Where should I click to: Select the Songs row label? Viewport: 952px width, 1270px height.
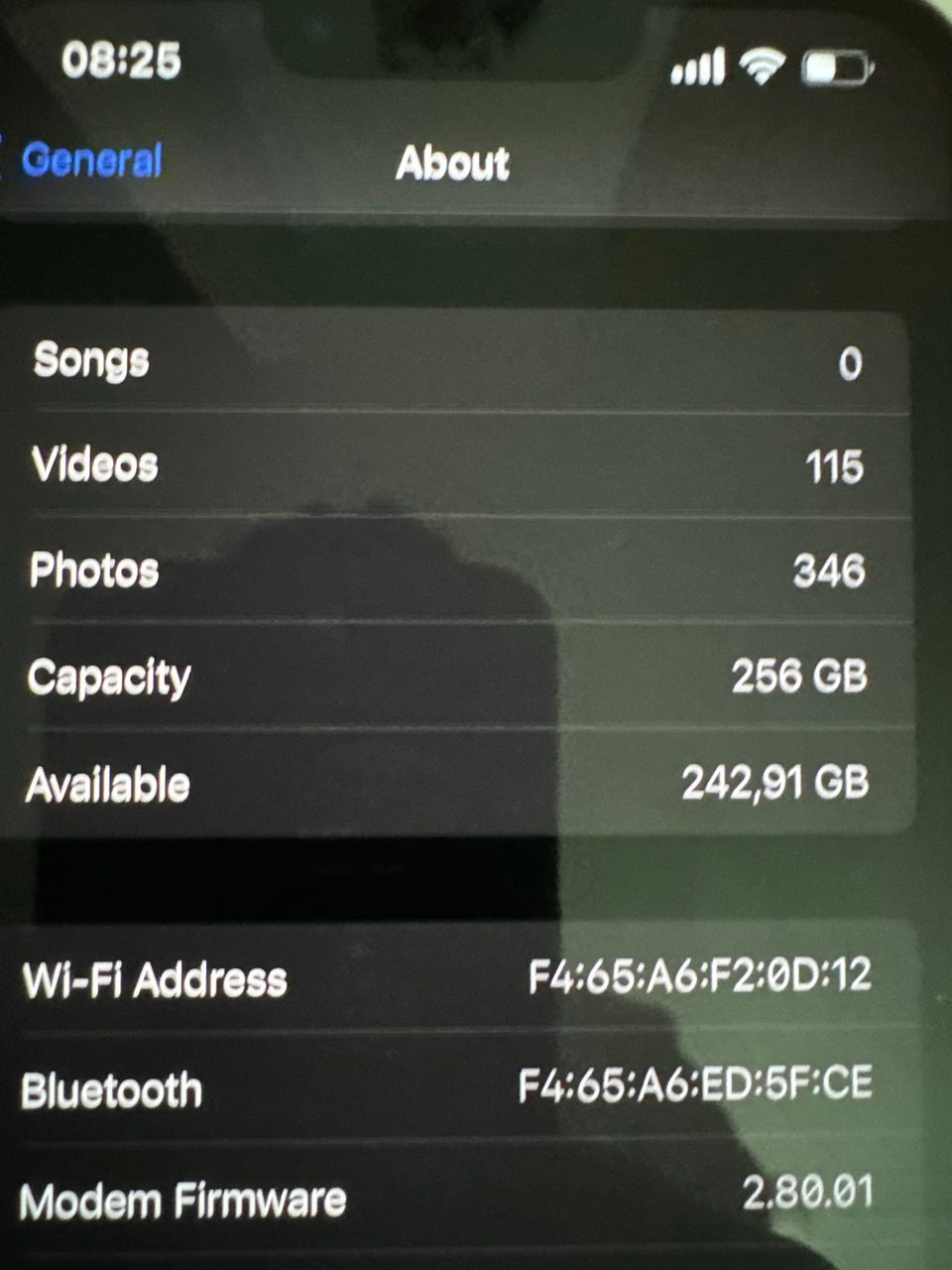coord(91,360)
